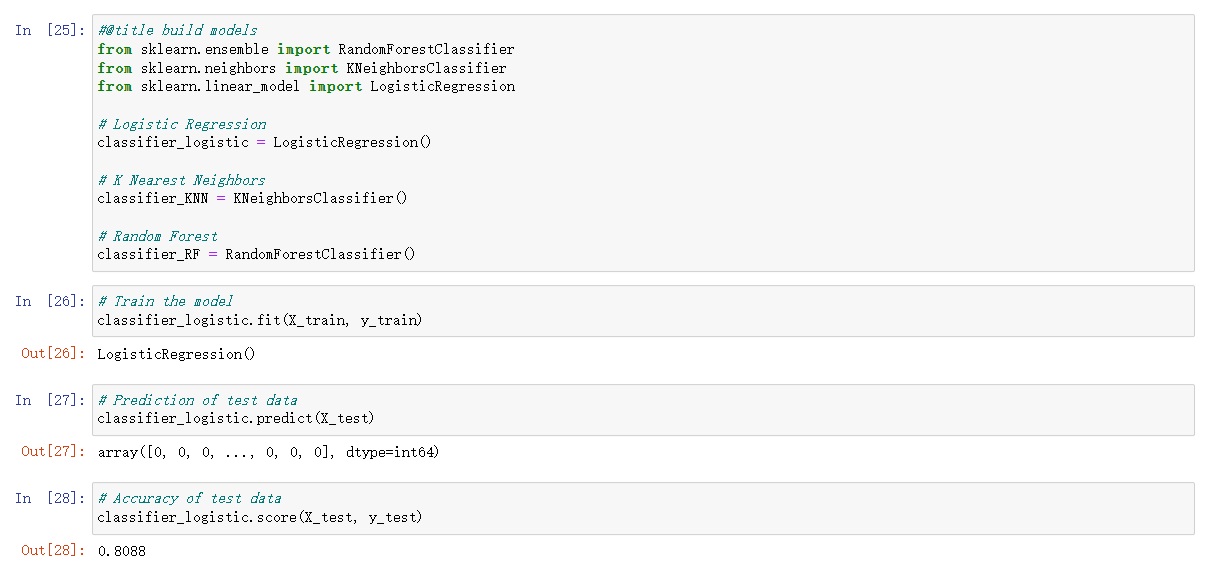
Task: Click the RandomForestClassifier import line
Action: click(306, 49)
